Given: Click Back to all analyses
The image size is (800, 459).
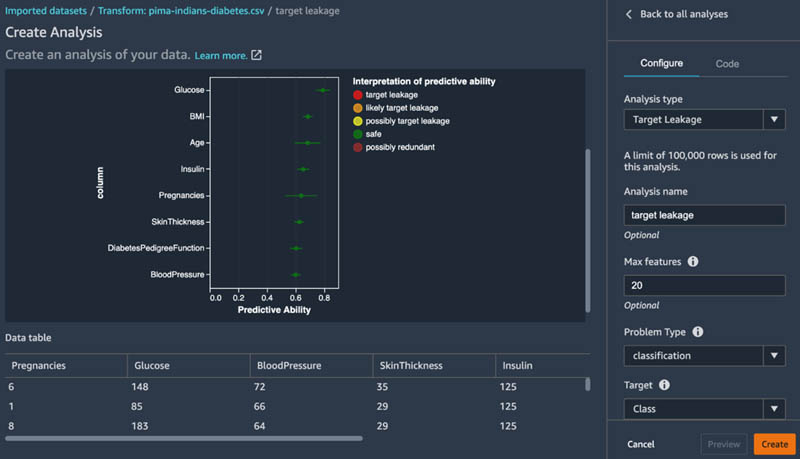Looking at the screenshot, I should (684, 14).
